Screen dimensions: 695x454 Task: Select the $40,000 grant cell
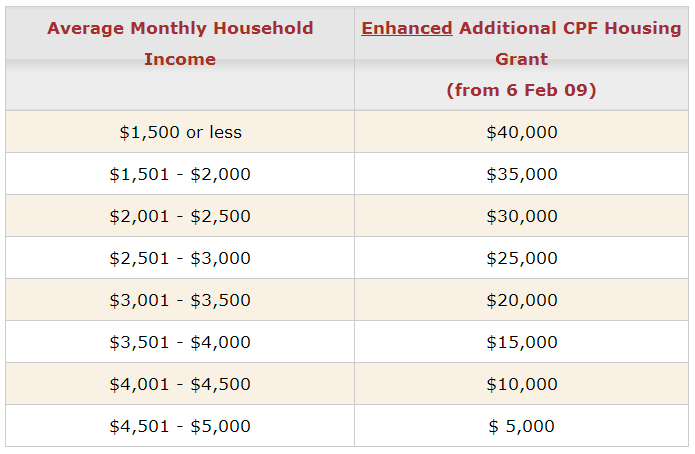(x=521, y=132)
